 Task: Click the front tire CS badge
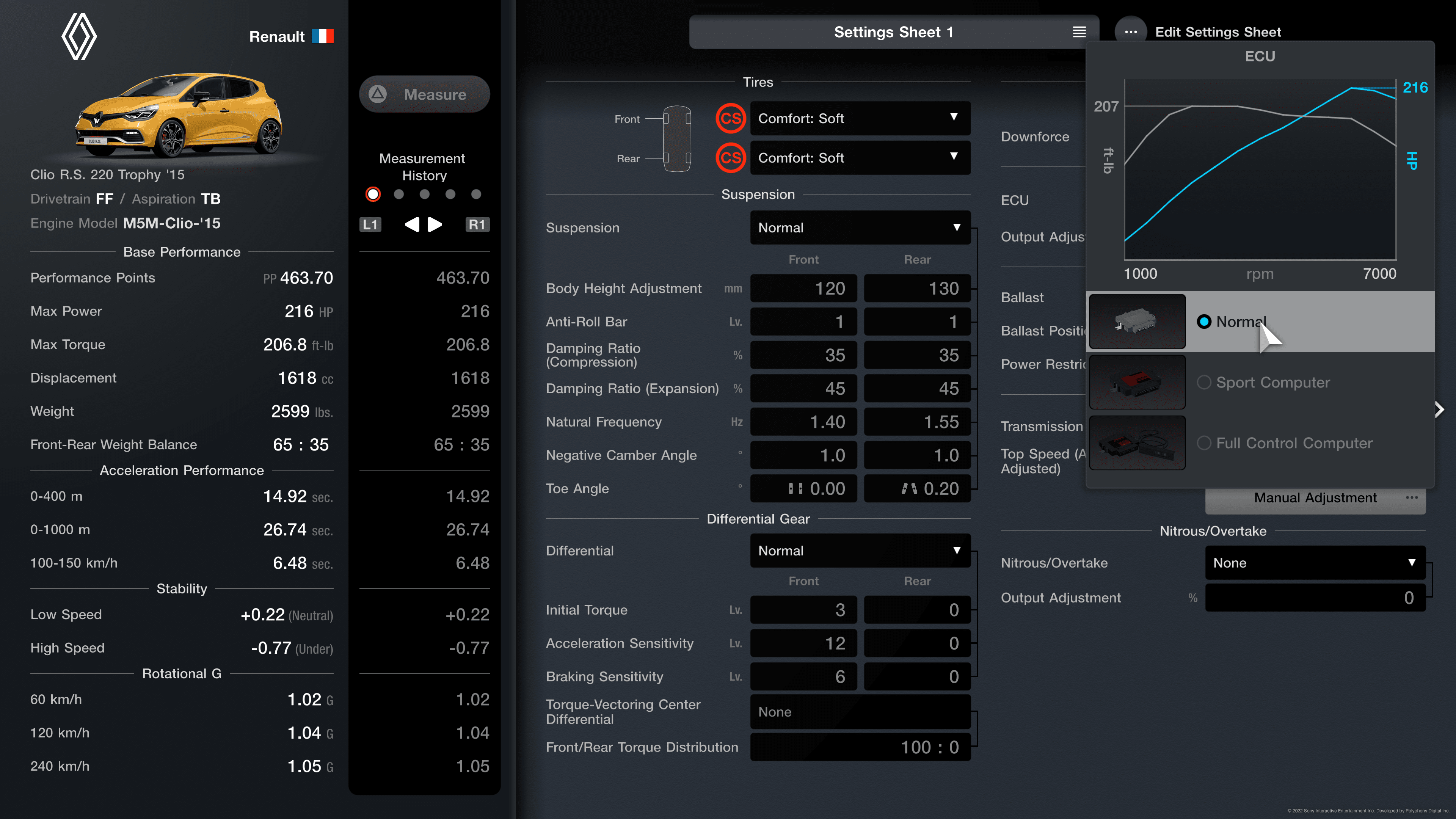pos(730,118)
